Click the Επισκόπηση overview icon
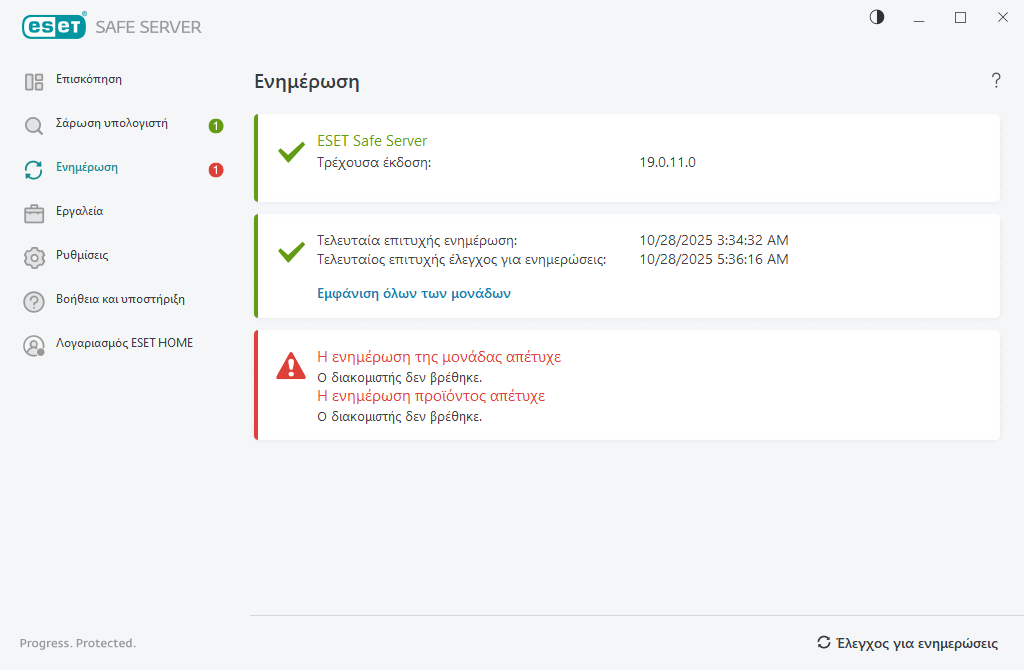 click(x=34, y=82)
